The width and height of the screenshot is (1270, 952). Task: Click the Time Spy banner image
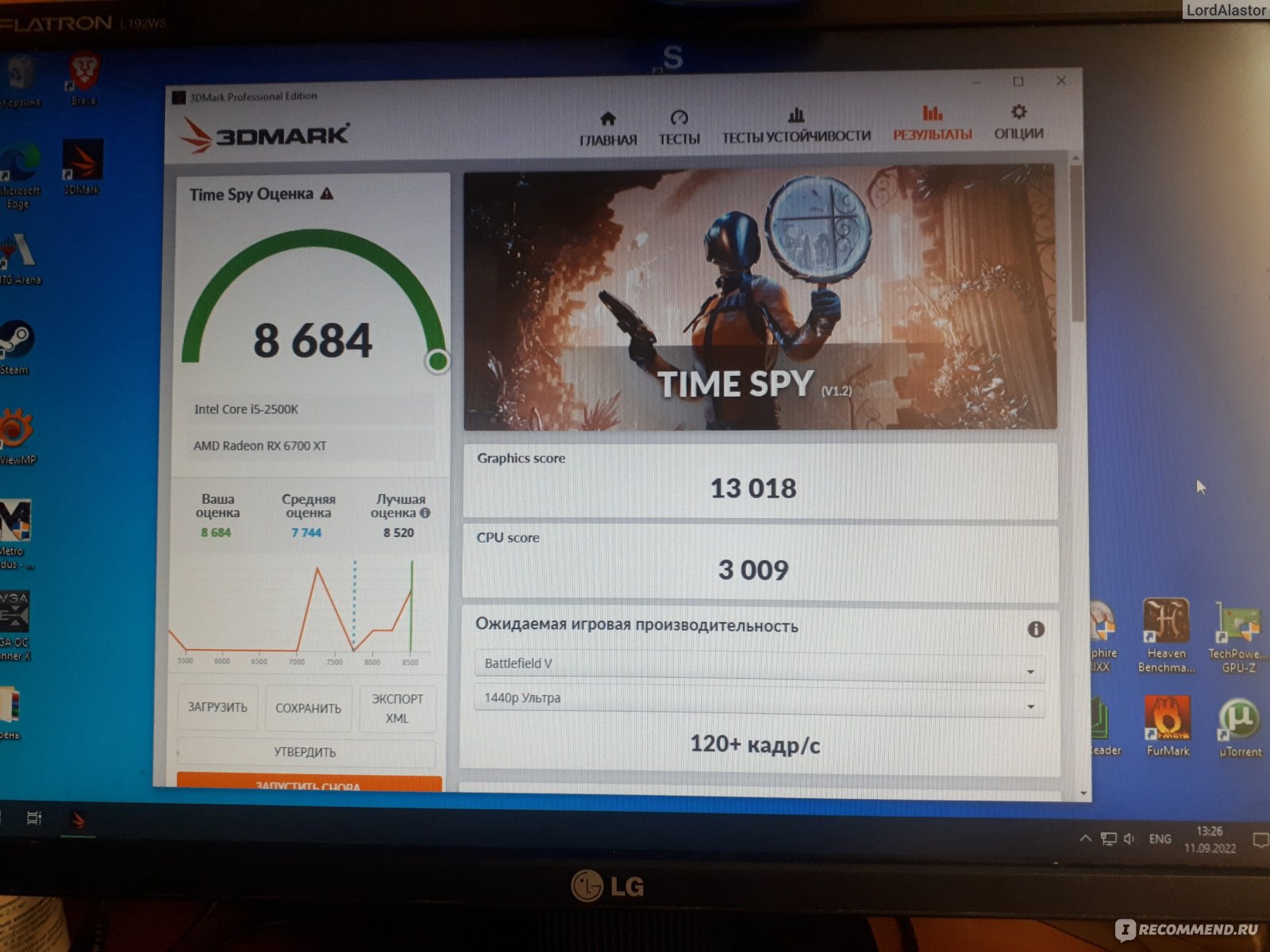[760, 298]
